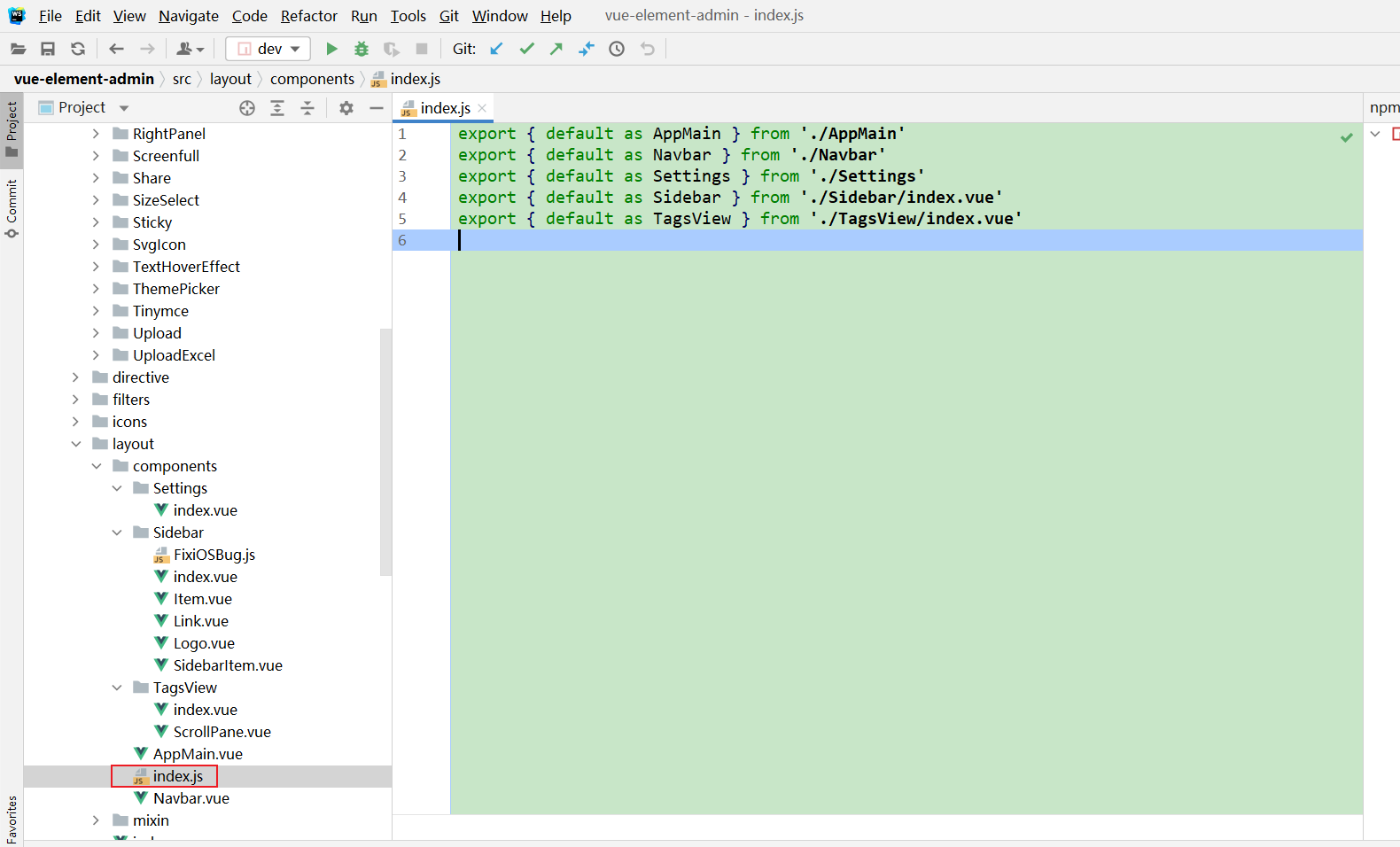Screen dimensions: 1400x847
Task: Click the Project tree vertical scrollbar
Action: pyautogui.click(x=385, y=452)
